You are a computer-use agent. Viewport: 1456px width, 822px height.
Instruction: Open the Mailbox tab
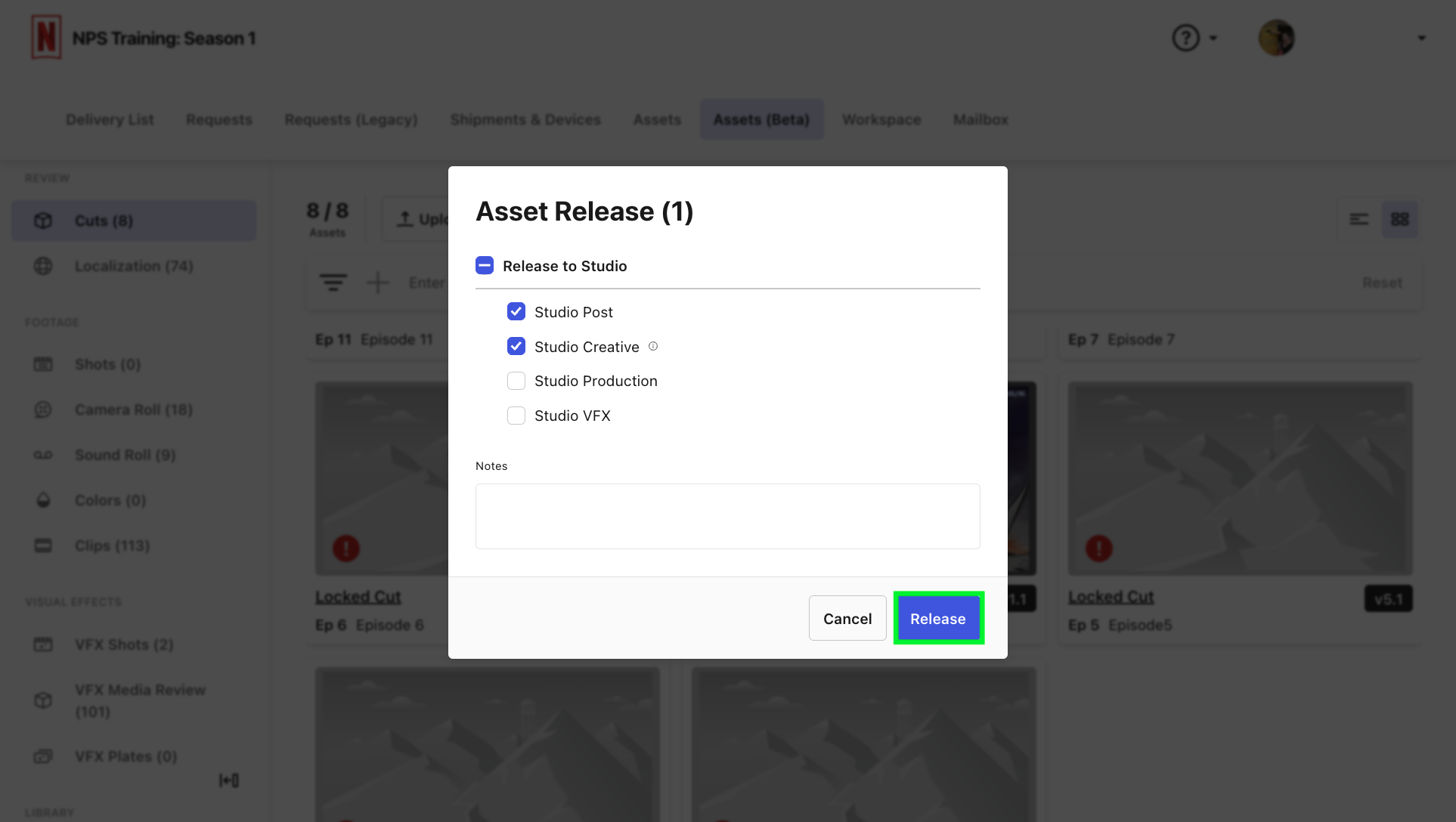980,119
